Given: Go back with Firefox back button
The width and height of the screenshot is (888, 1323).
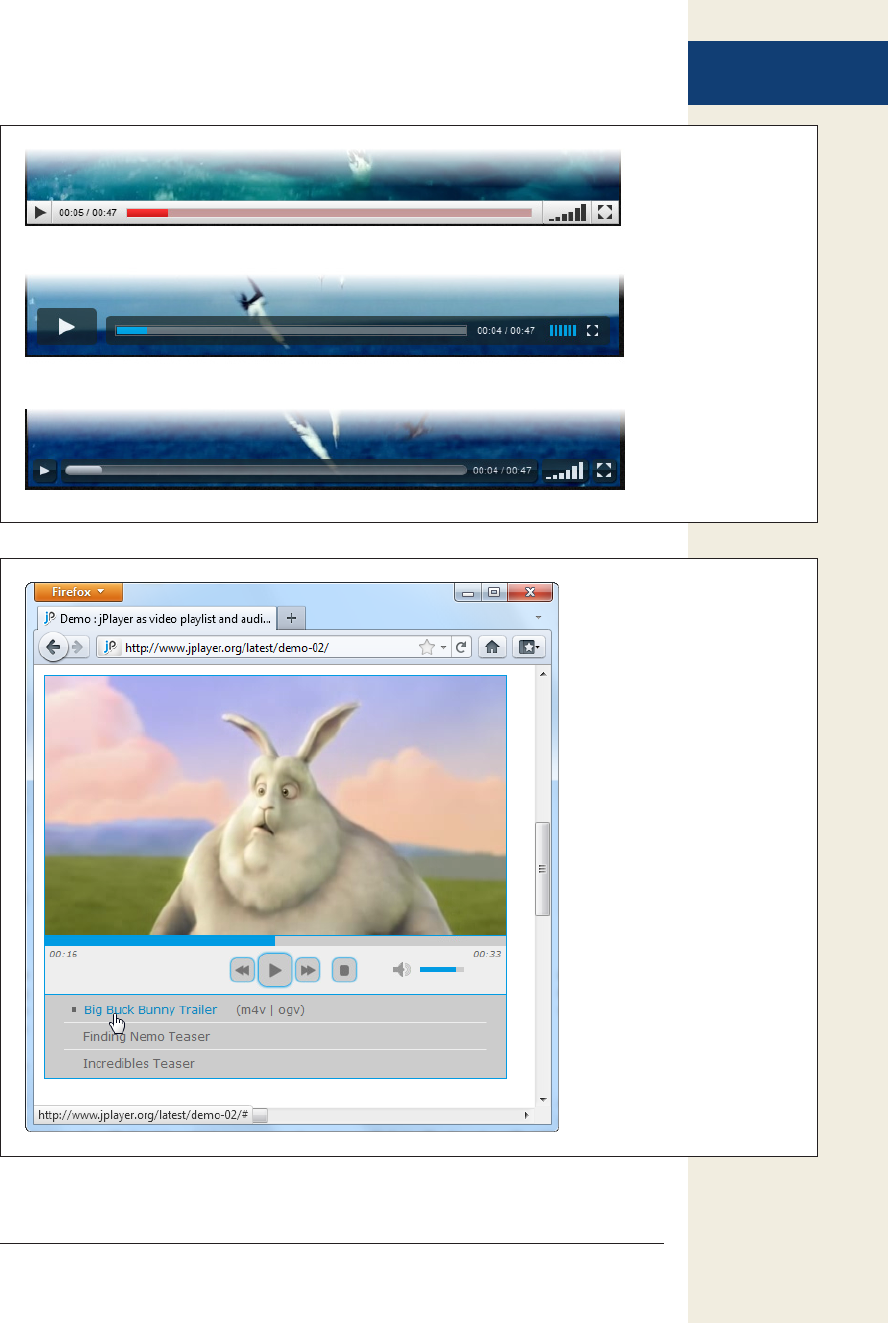Looking at the screenshot, I should [x=53, y=647].
